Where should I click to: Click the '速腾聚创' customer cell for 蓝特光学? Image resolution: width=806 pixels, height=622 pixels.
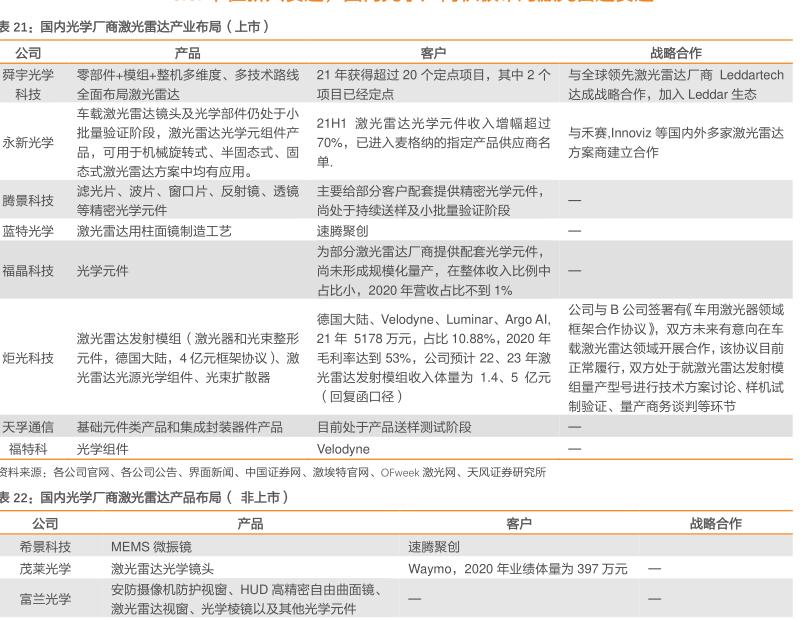pyautogui.click(x=342, y=231)
